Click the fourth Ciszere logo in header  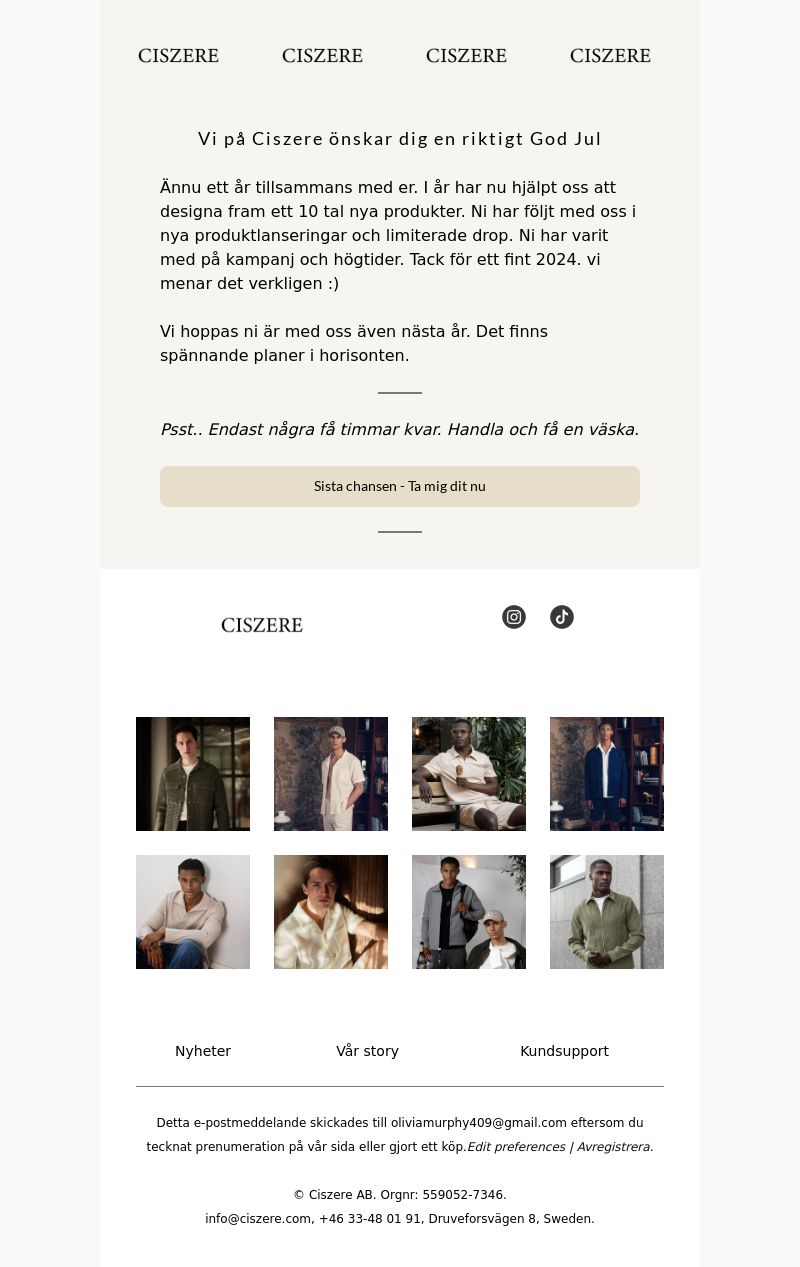click(x=611, y=56)
